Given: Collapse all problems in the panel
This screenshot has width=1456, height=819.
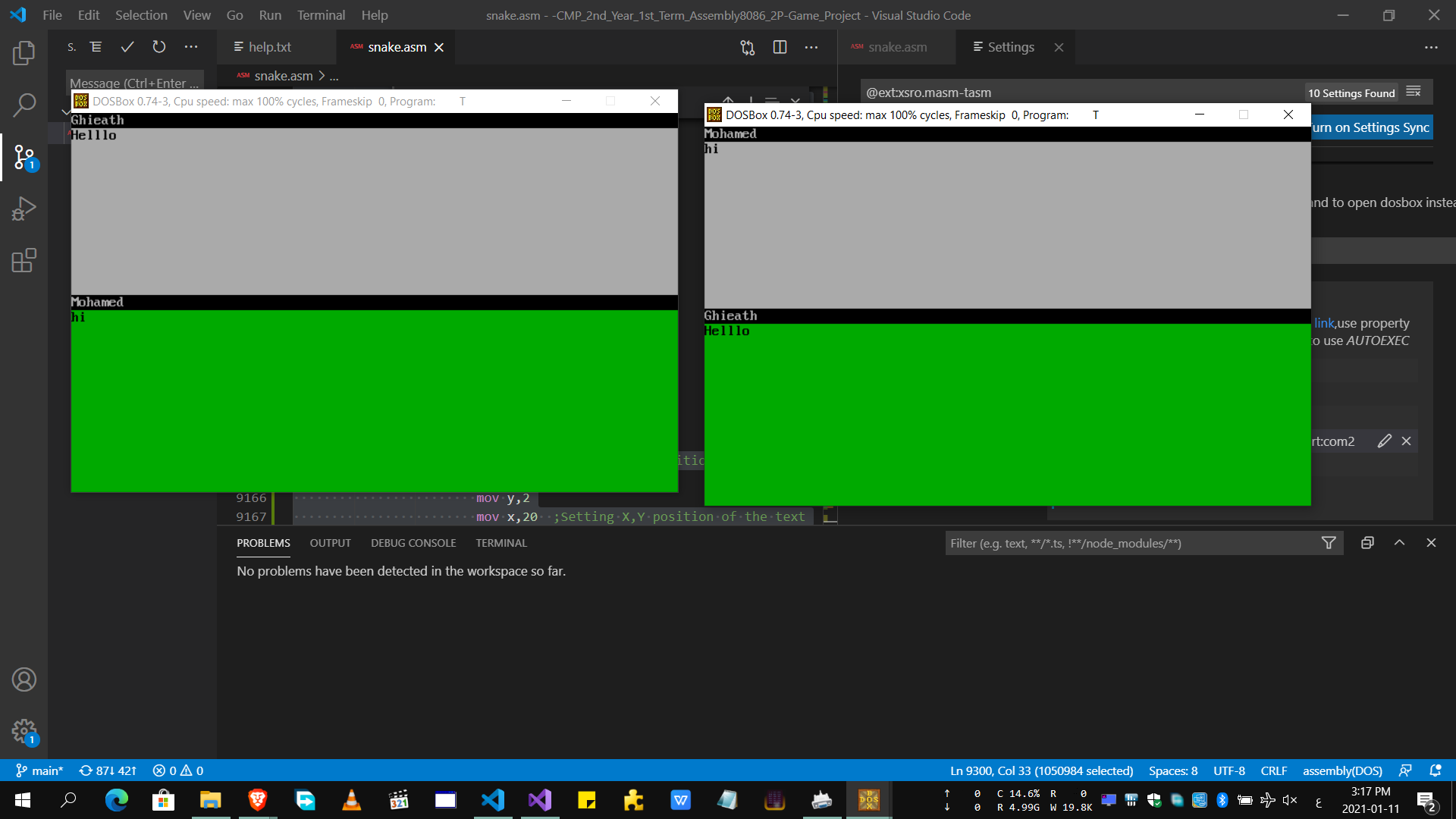Looking at the screenshot, I should click(1367, 543).
